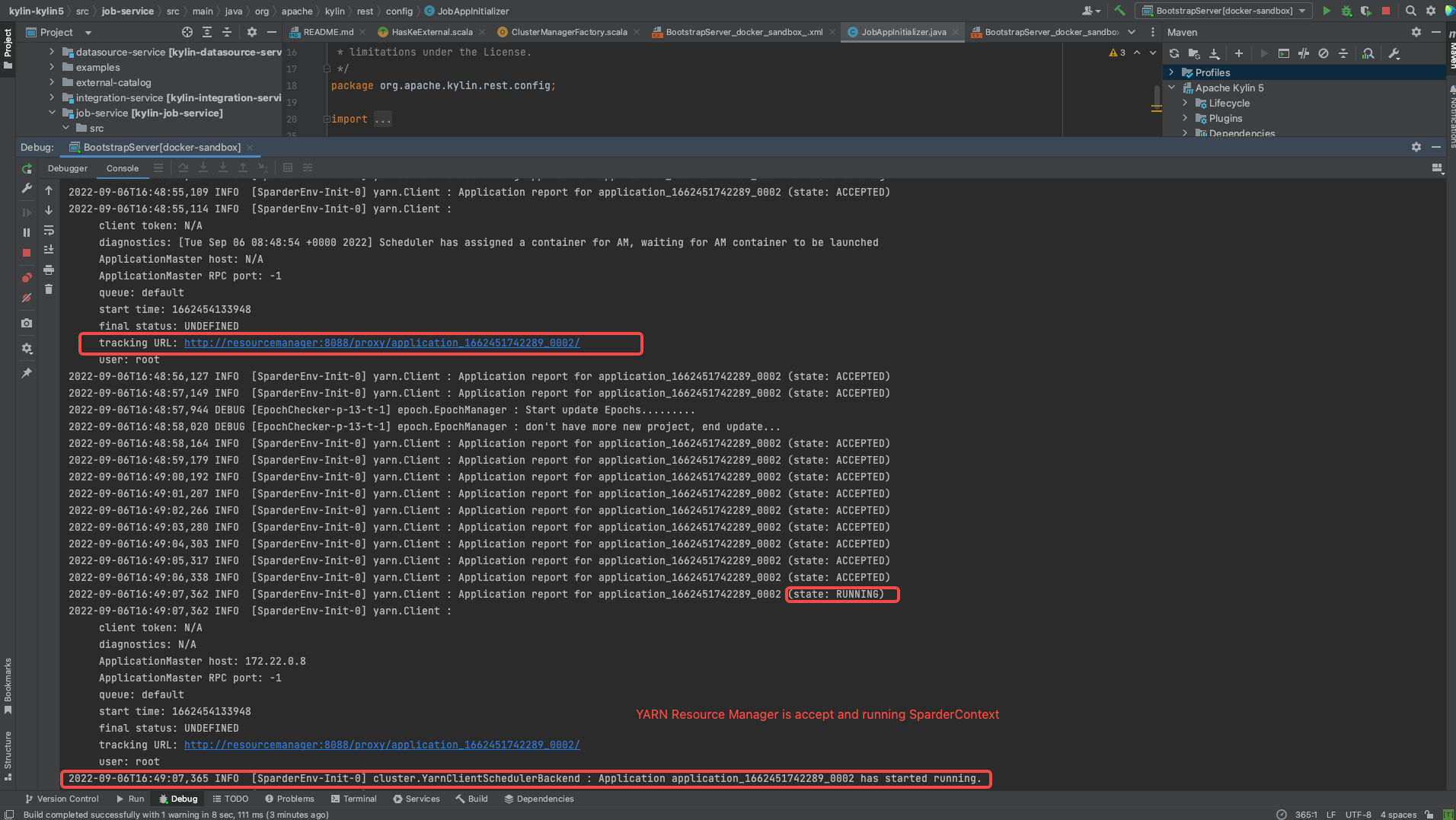Reload all Maven projects
This screenshot has height=820, width=1456.
(x=1174, y=53)
